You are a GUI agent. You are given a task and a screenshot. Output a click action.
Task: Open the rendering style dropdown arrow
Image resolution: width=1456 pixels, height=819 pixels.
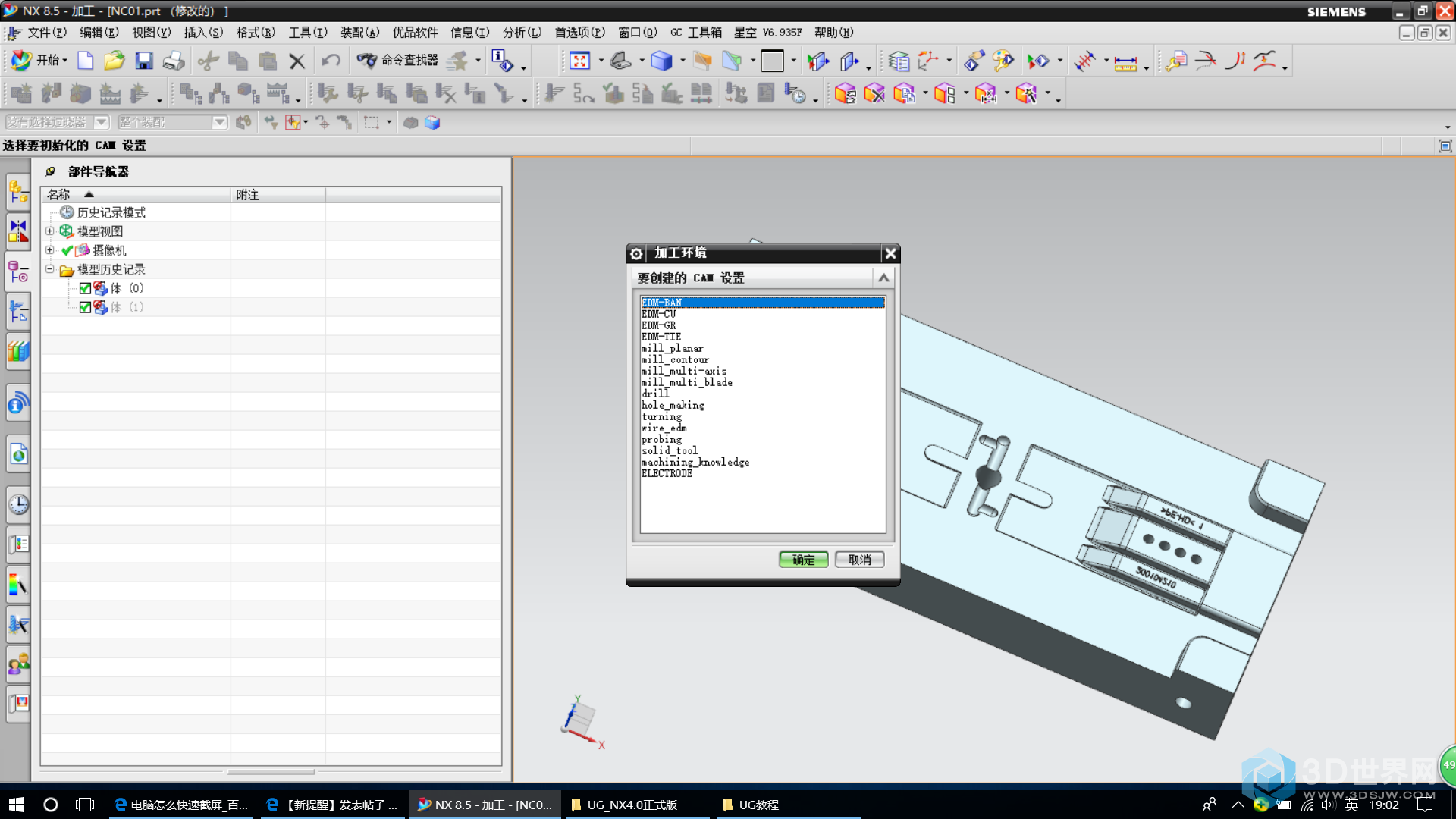(x=683, y=61)
